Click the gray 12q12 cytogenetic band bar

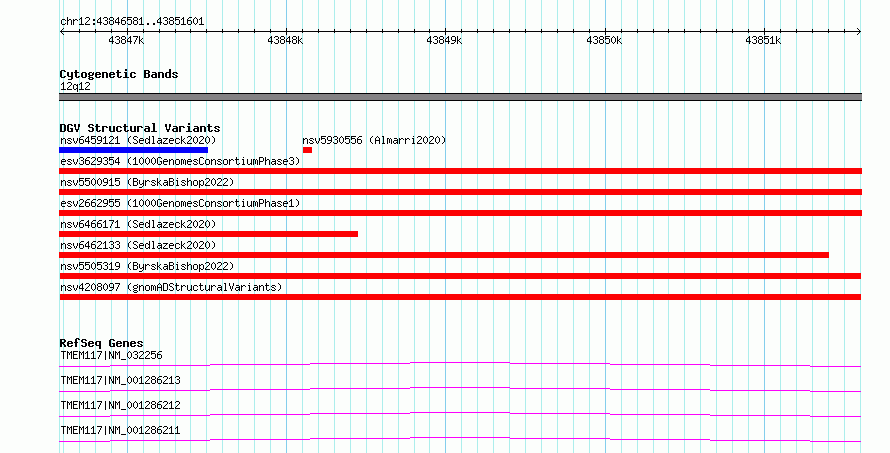click(x=460, y=97)
